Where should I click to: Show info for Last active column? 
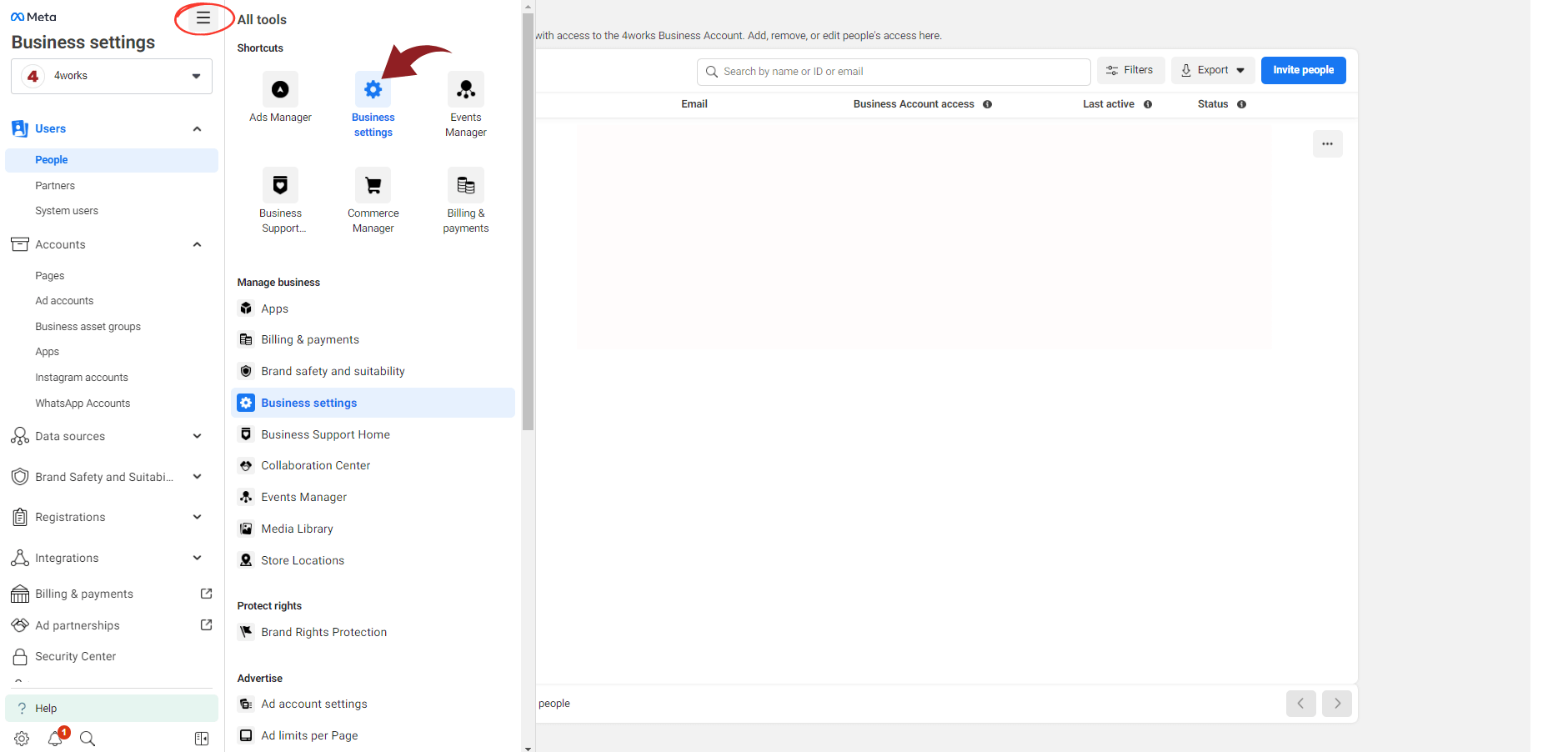pyautogui.click(x=1148, y=104)
